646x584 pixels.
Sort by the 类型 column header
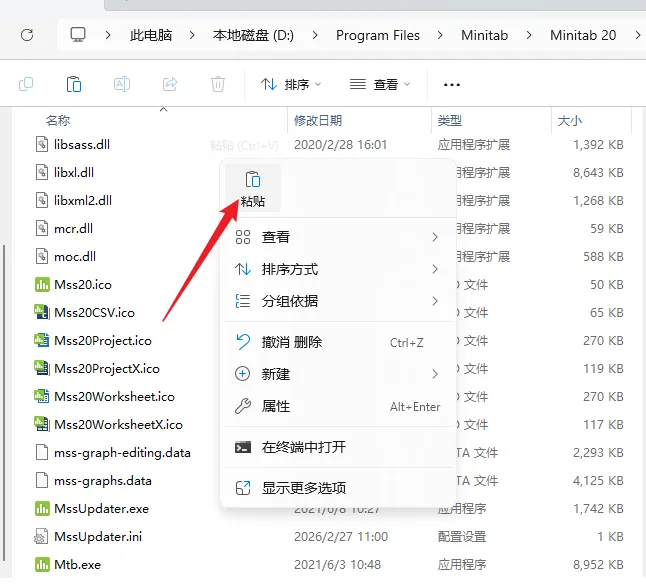pyautogui.click(x=449, y=121)
